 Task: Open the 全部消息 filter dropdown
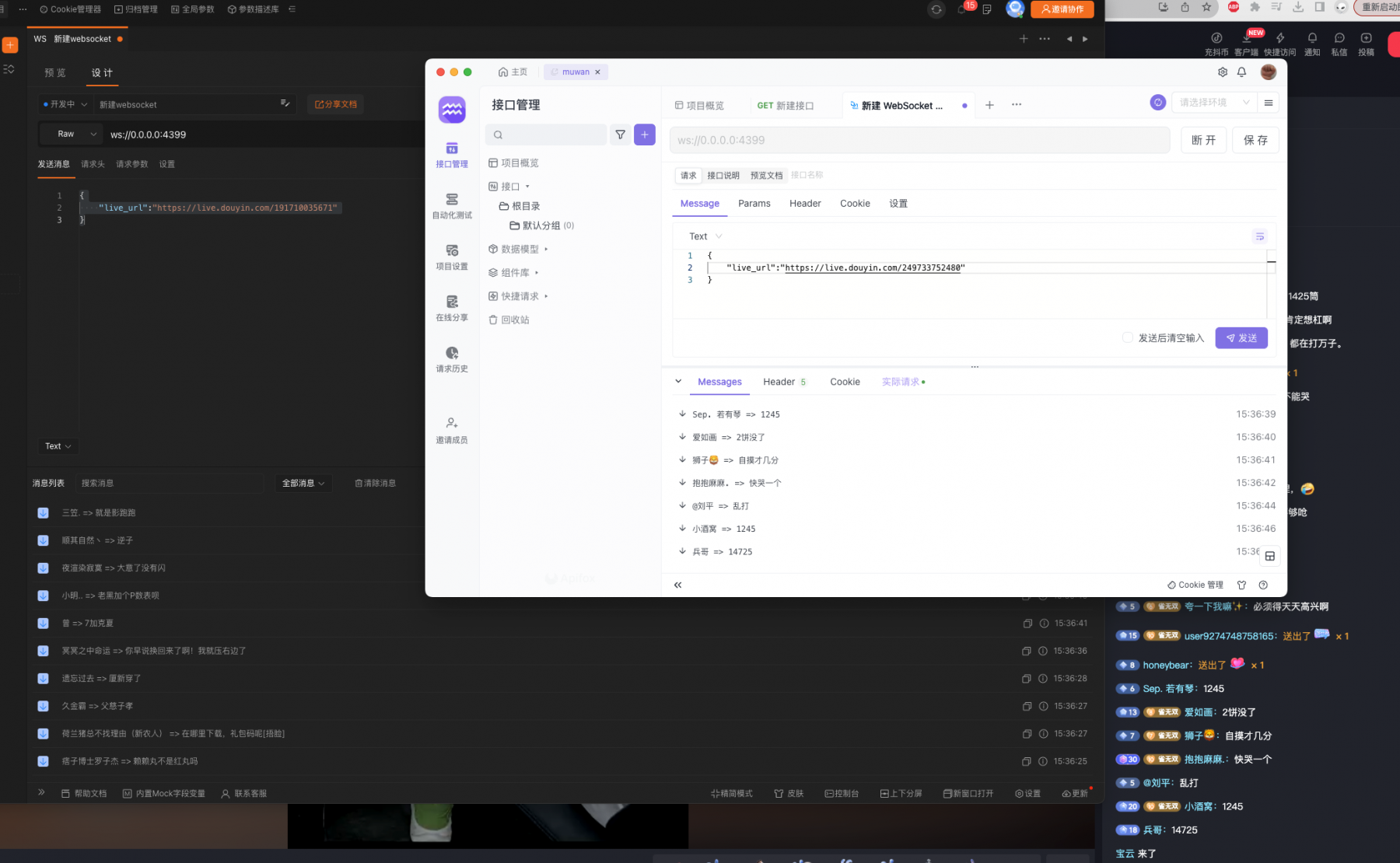pos(303,483)
